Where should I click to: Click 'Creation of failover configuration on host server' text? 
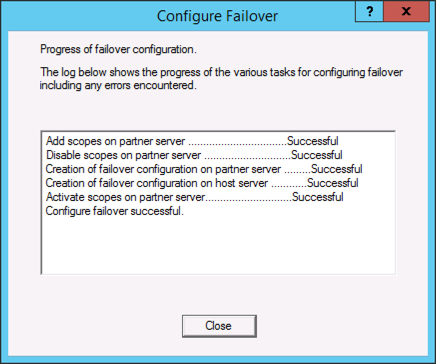click(x=157, y=183)
